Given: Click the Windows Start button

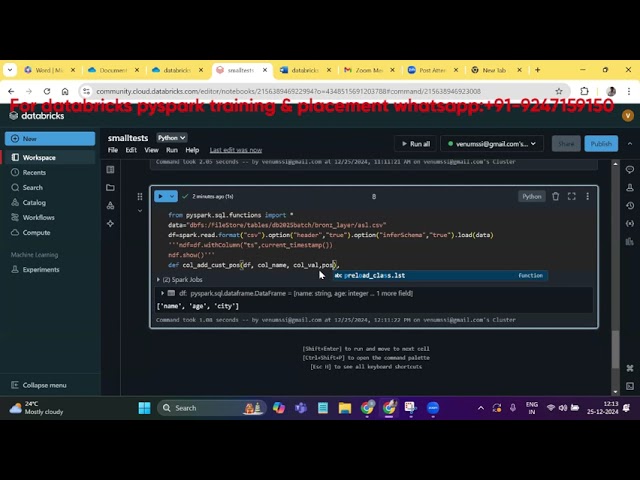Looking at the screenshot, I should 144,408.
